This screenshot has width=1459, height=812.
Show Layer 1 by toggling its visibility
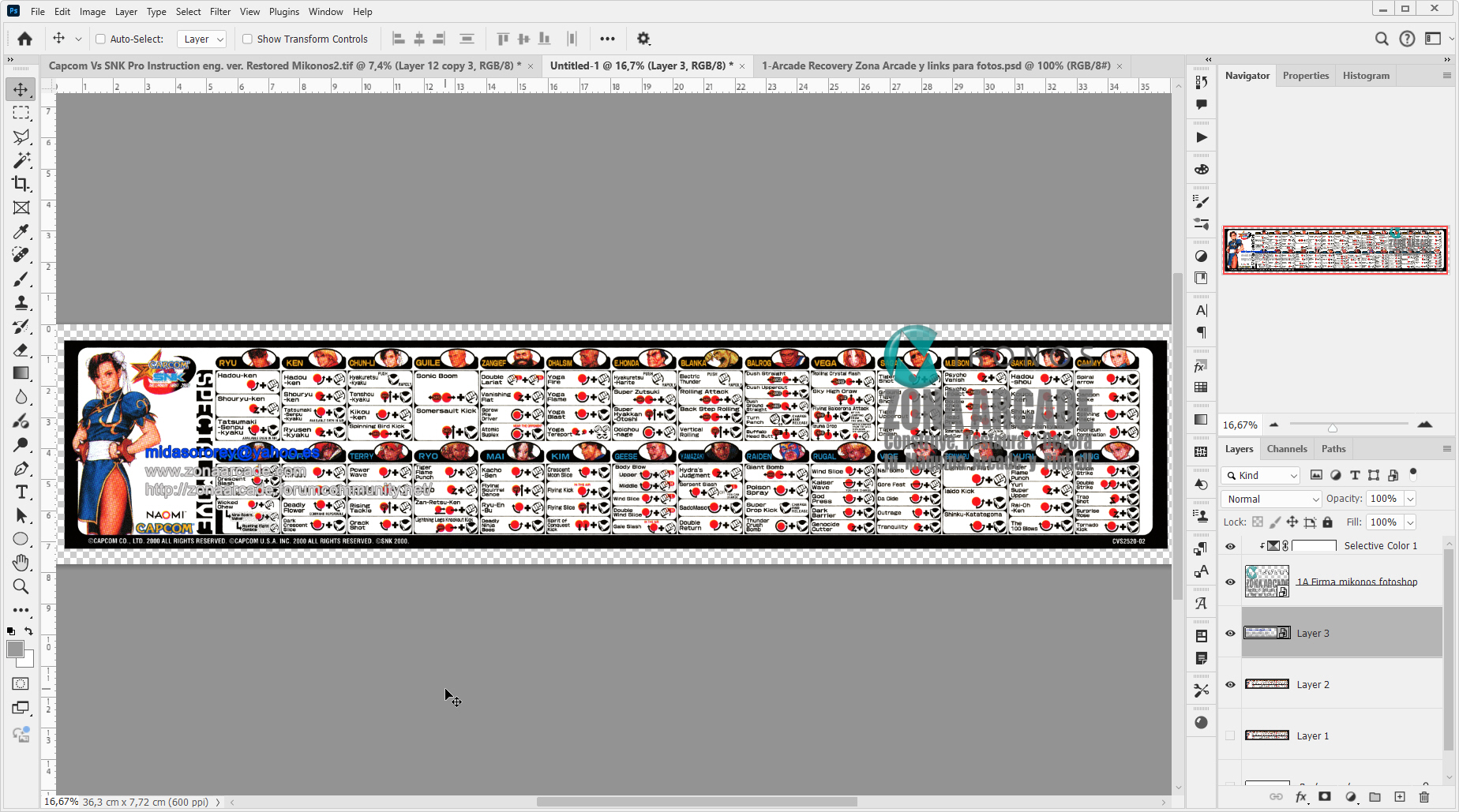(1230, 735)
